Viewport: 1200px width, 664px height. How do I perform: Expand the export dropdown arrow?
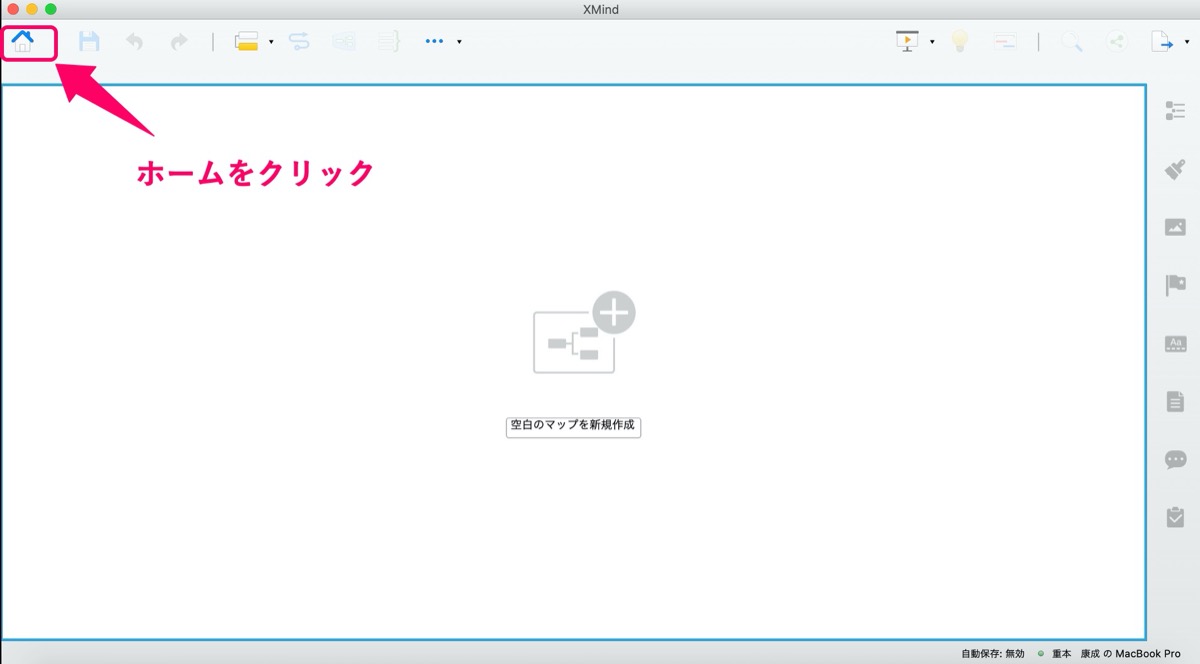[x=1186, y=42]
